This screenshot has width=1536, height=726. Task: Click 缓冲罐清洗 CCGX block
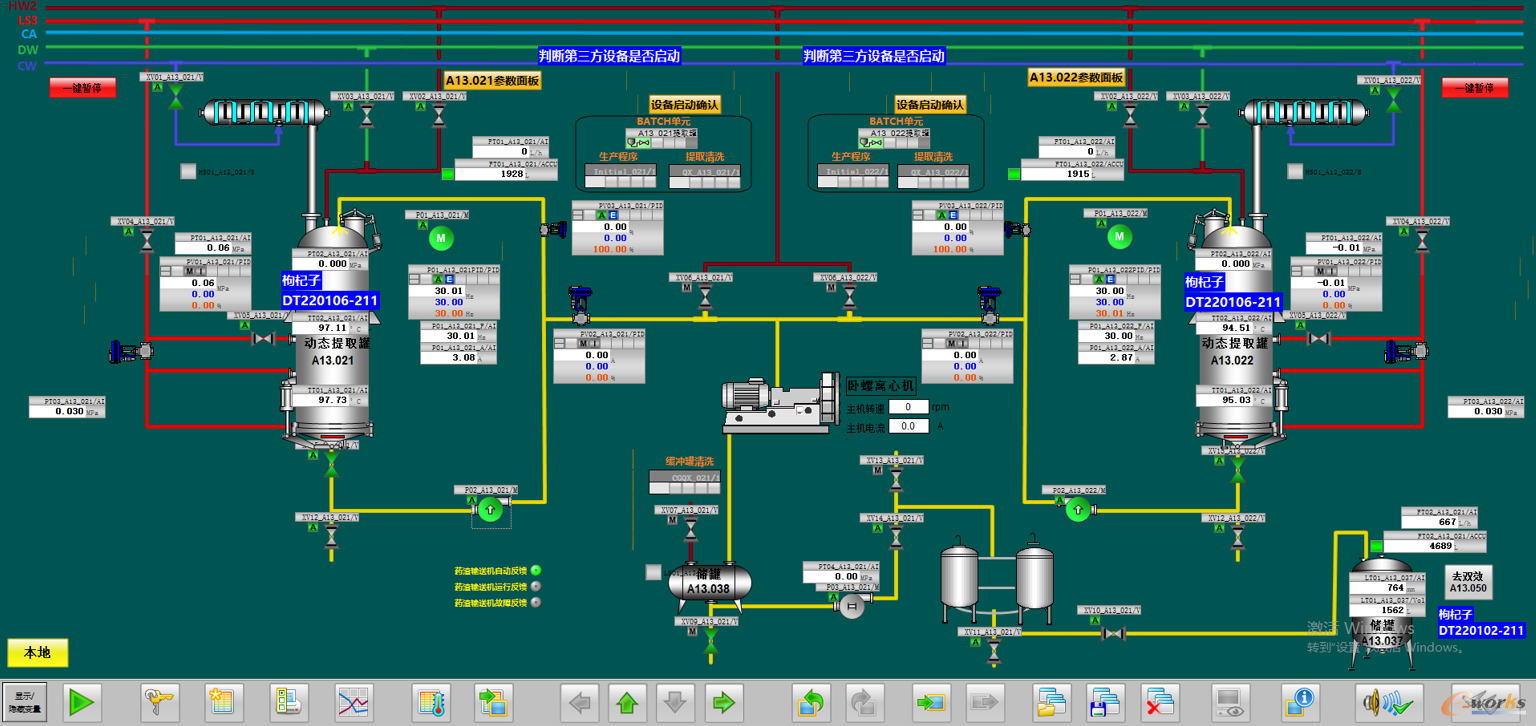point(685,482)
